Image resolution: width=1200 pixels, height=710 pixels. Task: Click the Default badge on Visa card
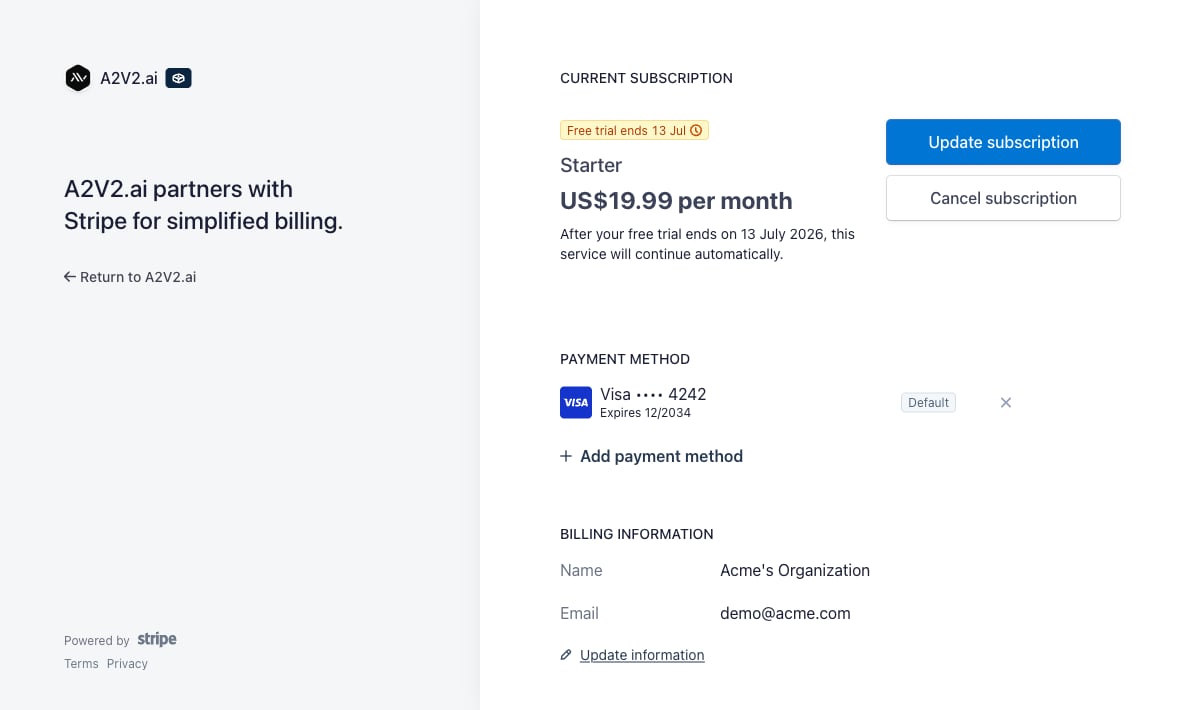[x=928, y=402]
